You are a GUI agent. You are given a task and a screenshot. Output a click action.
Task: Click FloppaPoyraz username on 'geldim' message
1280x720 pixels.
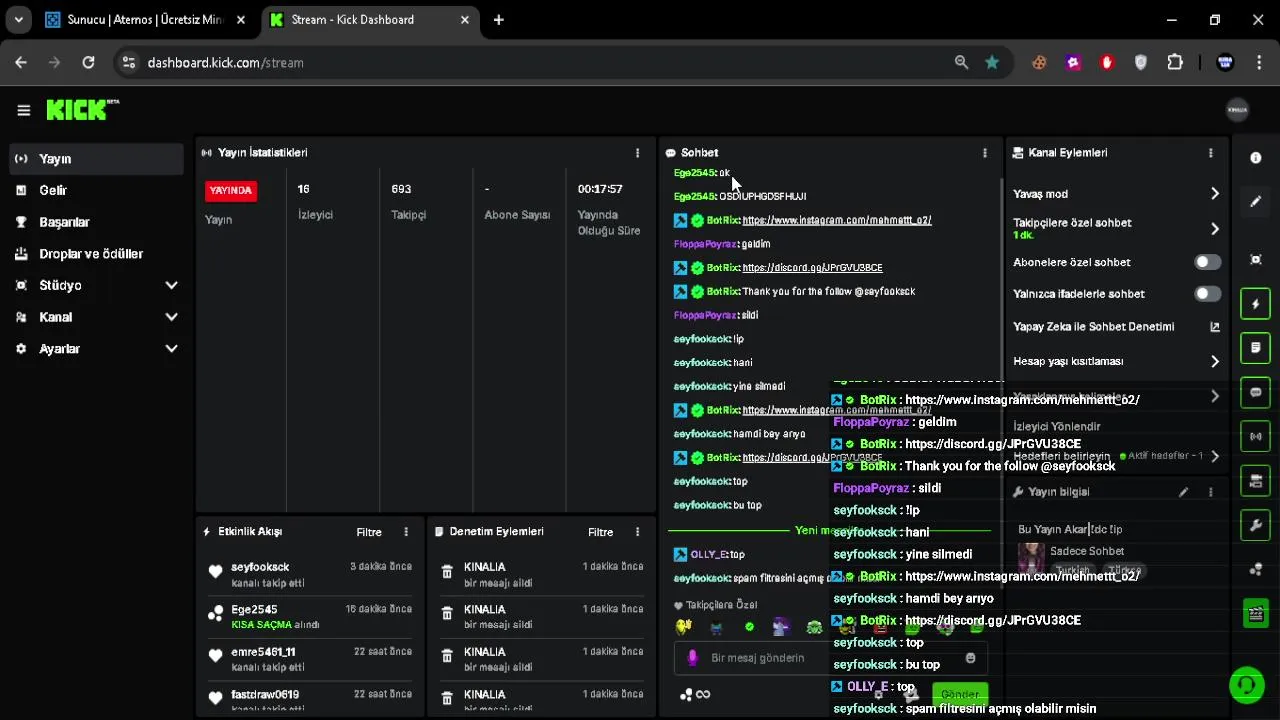(x=705, y=244)
